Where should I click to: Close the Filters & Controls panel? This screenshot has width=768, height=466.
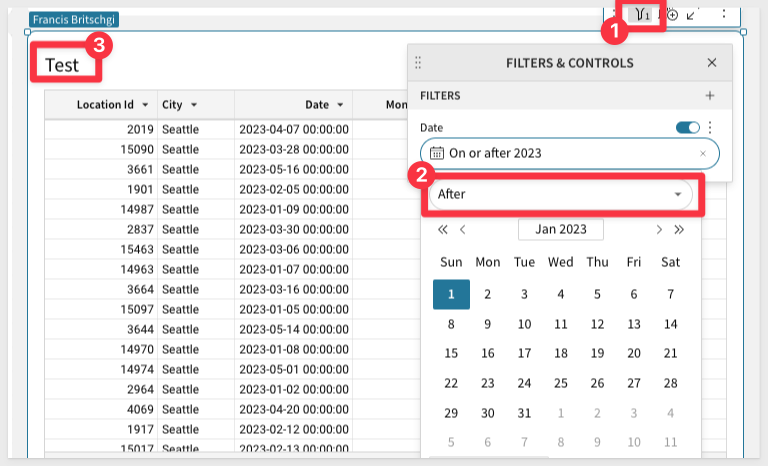click(x=712, y=62)
